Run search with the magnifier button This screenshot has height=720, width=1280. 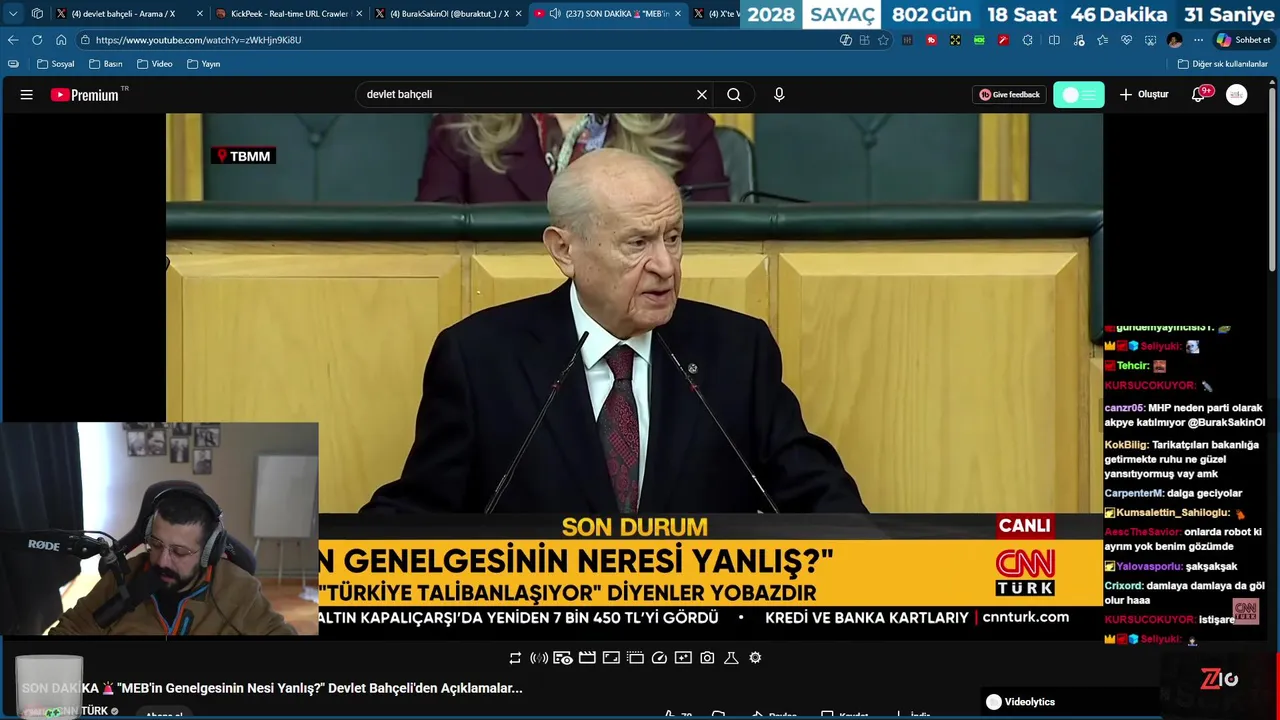pos(734,95)
